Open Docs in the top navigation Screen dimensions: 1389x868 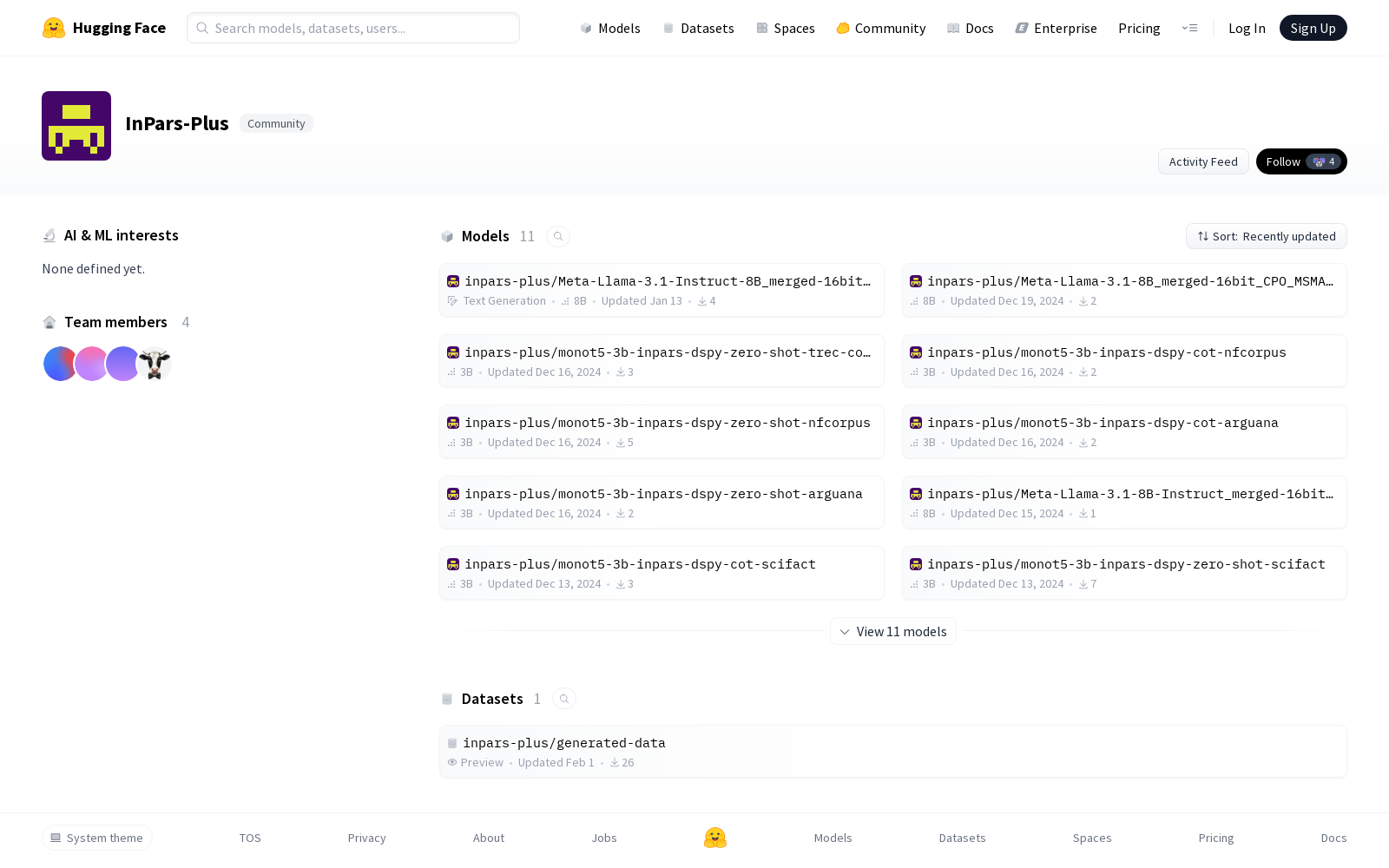[x=971, y=28]
